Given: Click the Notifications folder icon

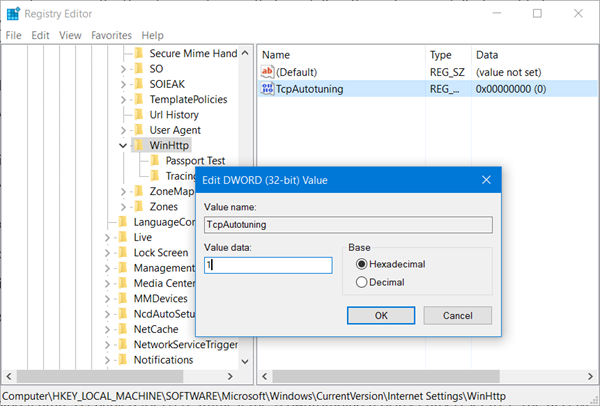Looking at the screenshot, I should pyautogui.click(x=122, y=360).
